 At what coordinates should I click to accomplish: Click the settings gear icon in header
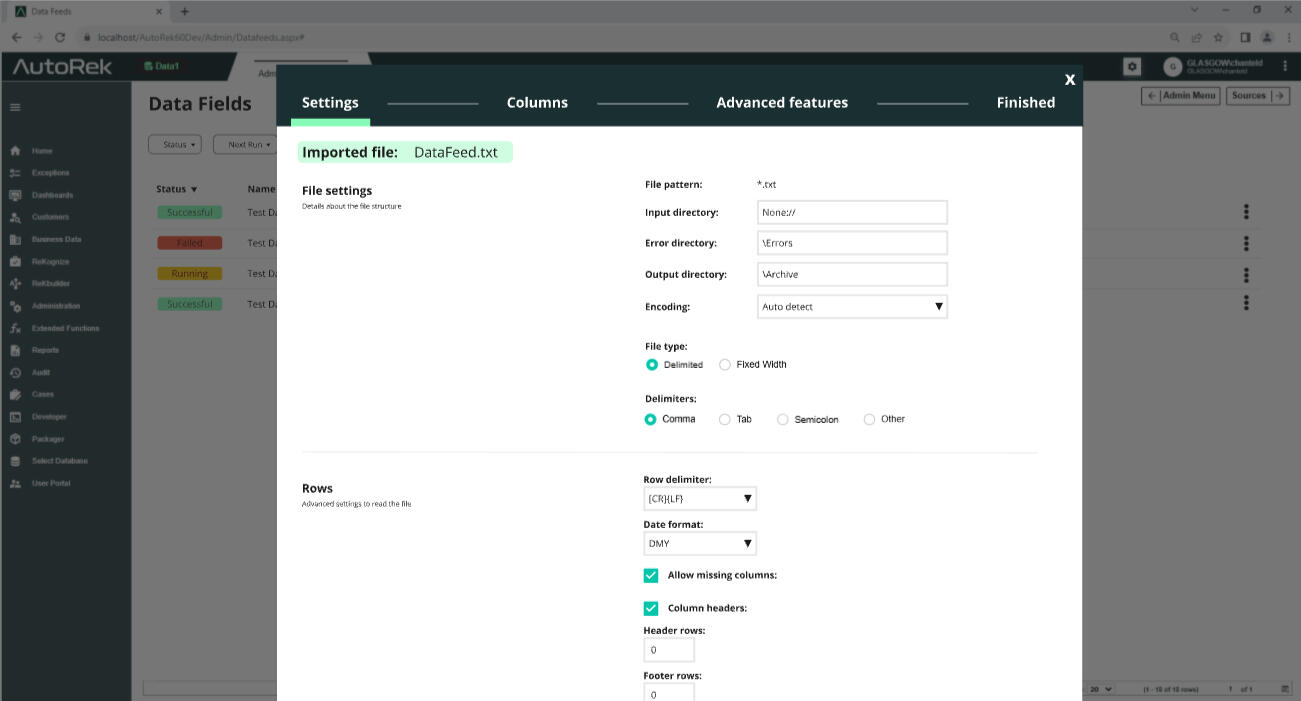[1132, 66]
